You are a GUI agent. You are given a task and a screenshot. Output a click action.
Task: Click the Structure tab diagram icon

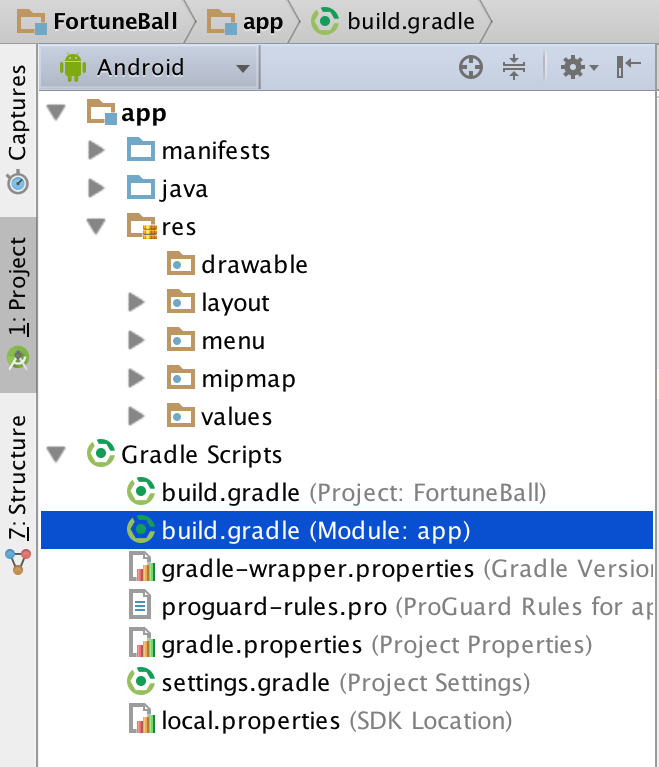point(18,562)
